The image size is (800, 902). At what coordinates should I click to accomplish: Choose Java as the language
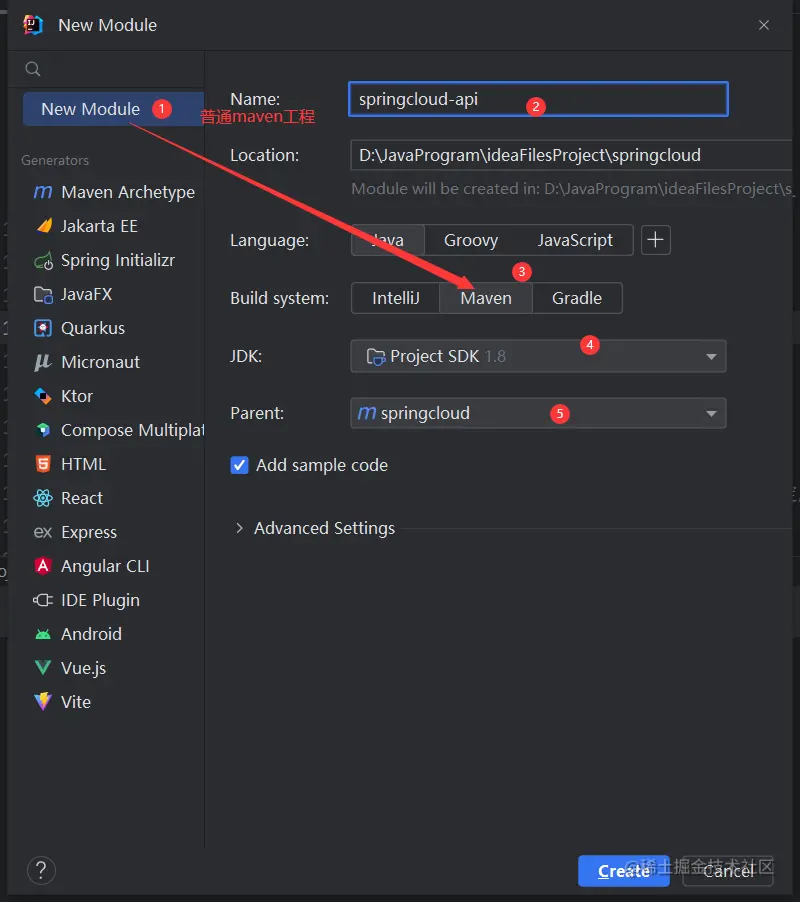(388, 240)
